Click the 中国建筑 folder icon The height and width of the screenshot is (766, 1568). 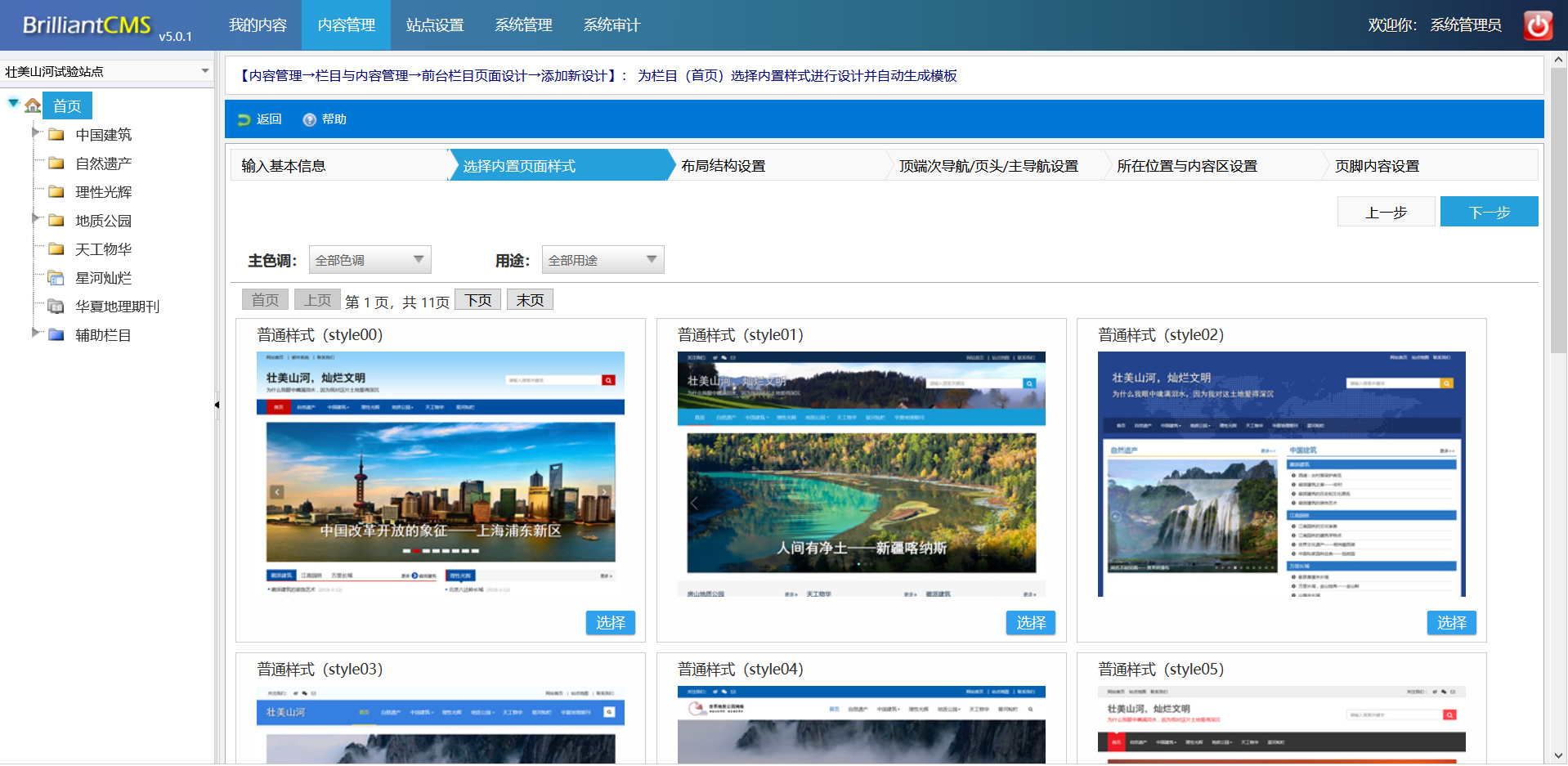click(56, 135)
